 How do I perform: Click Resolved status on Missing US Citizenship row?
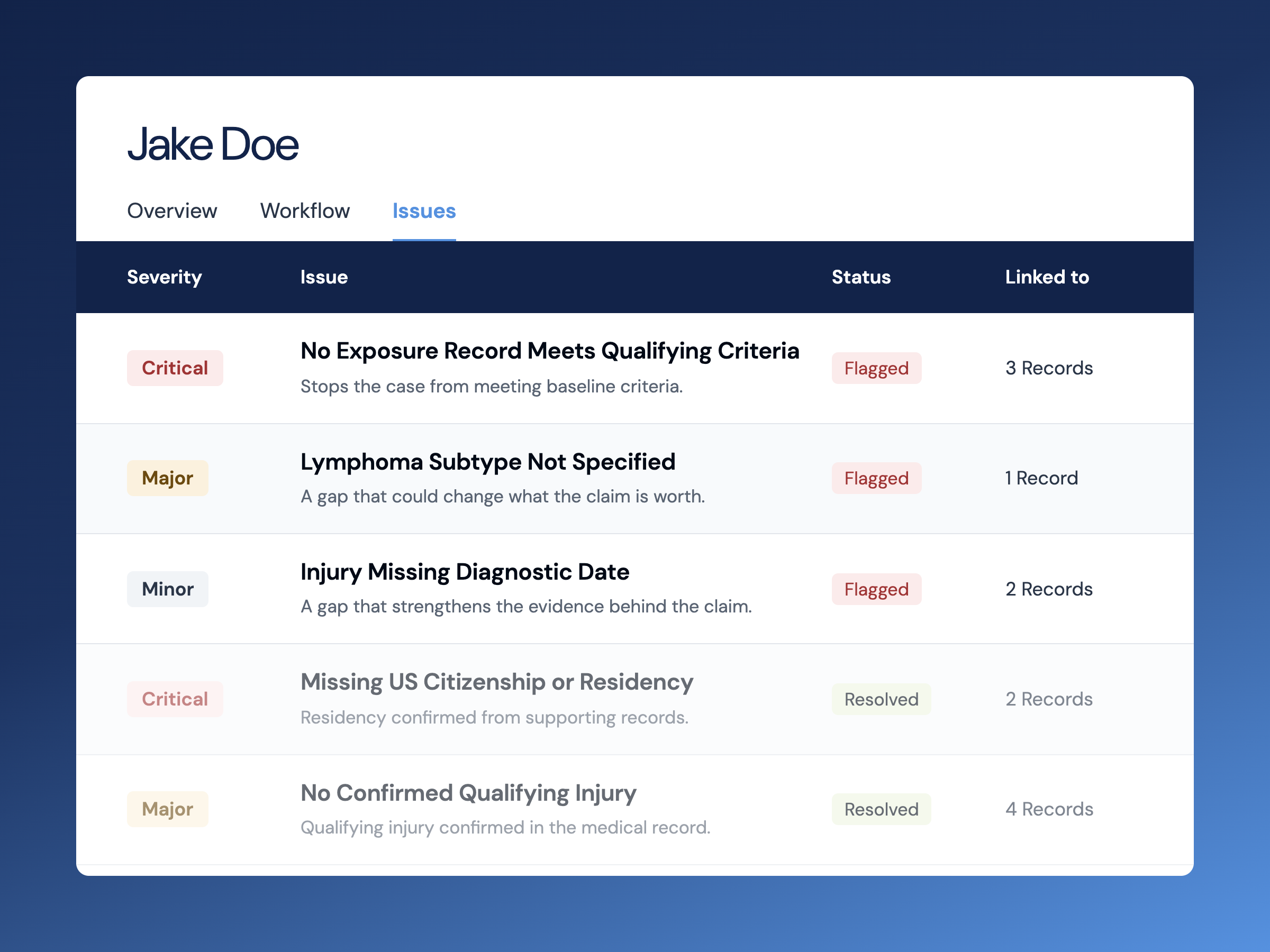(x=881, y=699)
